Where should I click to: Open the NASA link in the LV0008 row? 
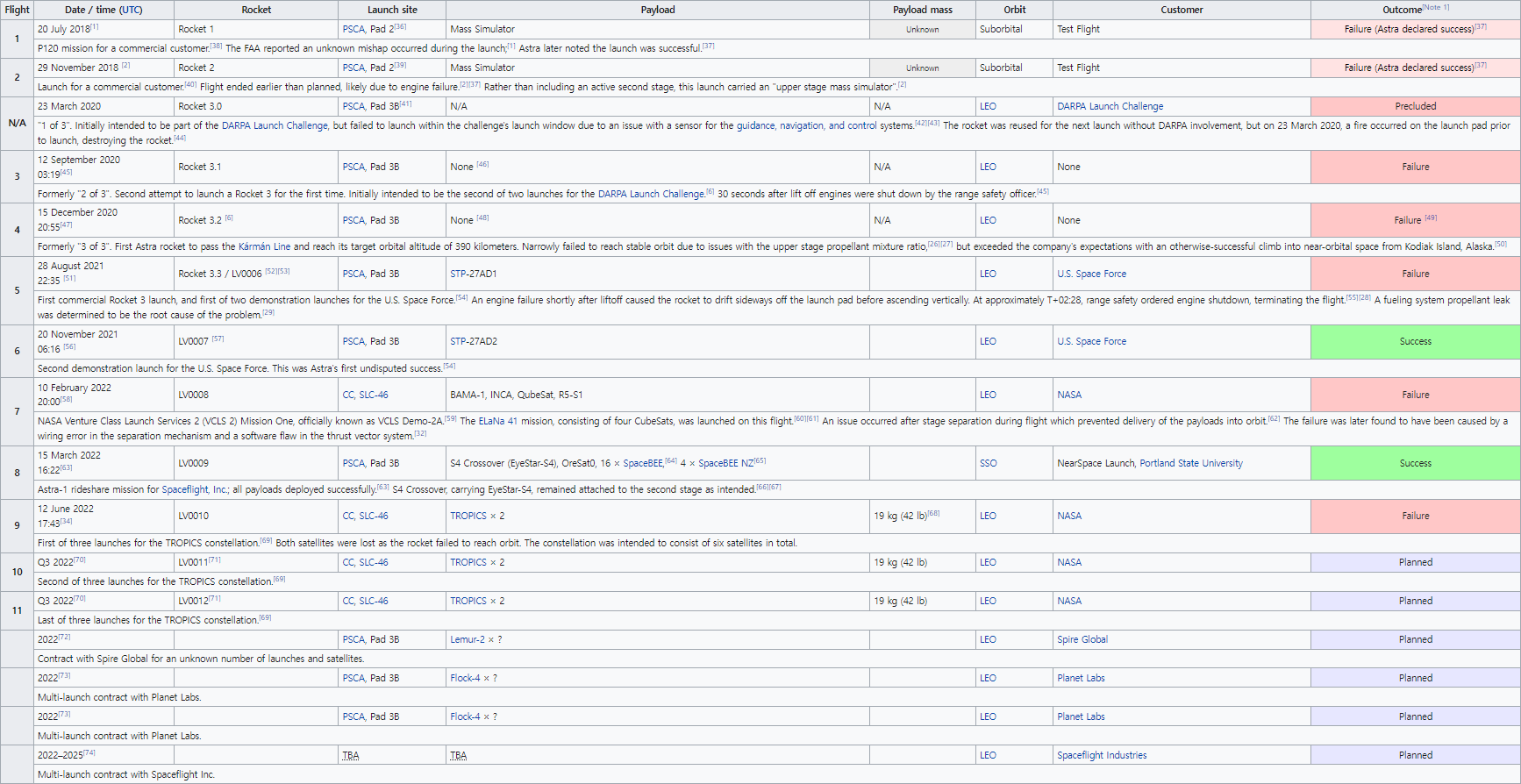(x=1069, y=395)
